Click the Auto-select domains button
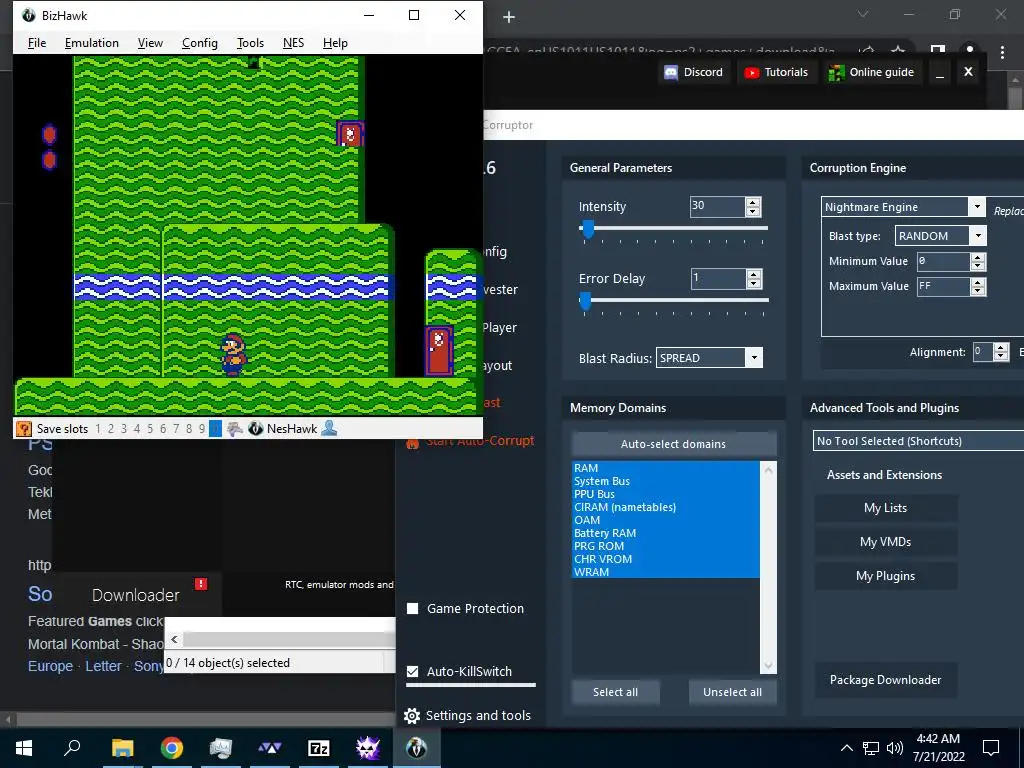The image size is (1024, 768). click(673, 444)
